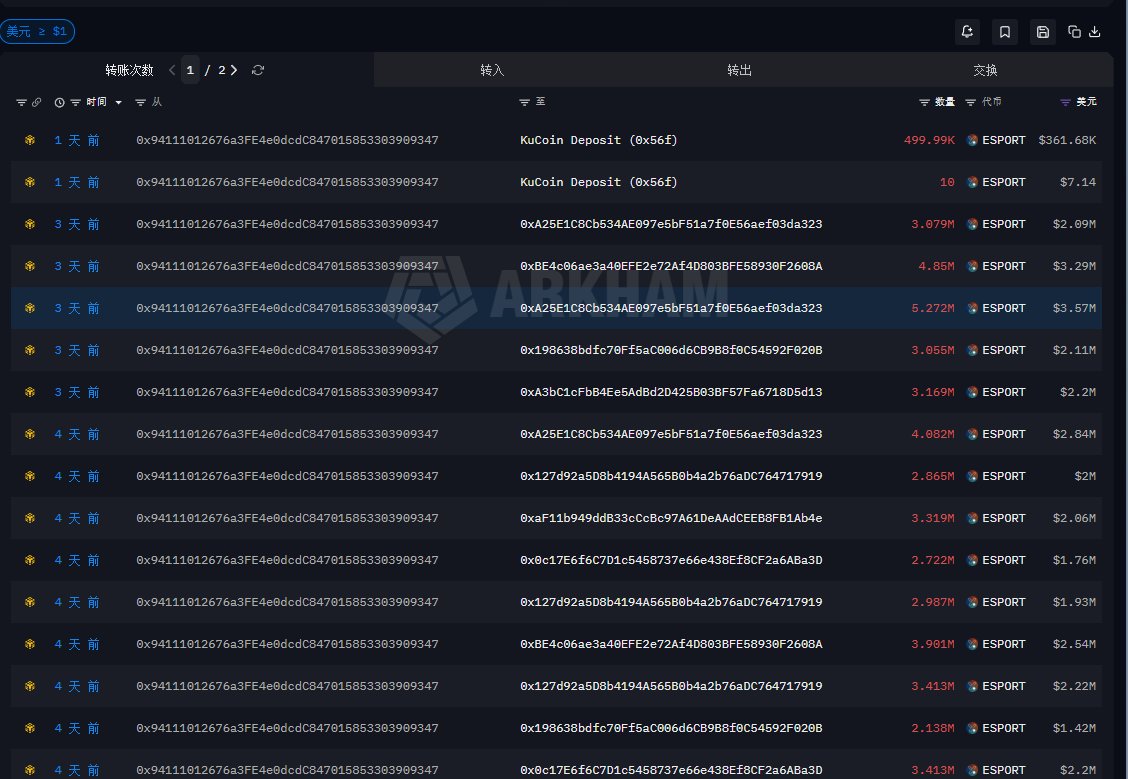The image size is (1128, 779).
Task: Open the filter icon left of link icon
Action: [x=22, y=102]
